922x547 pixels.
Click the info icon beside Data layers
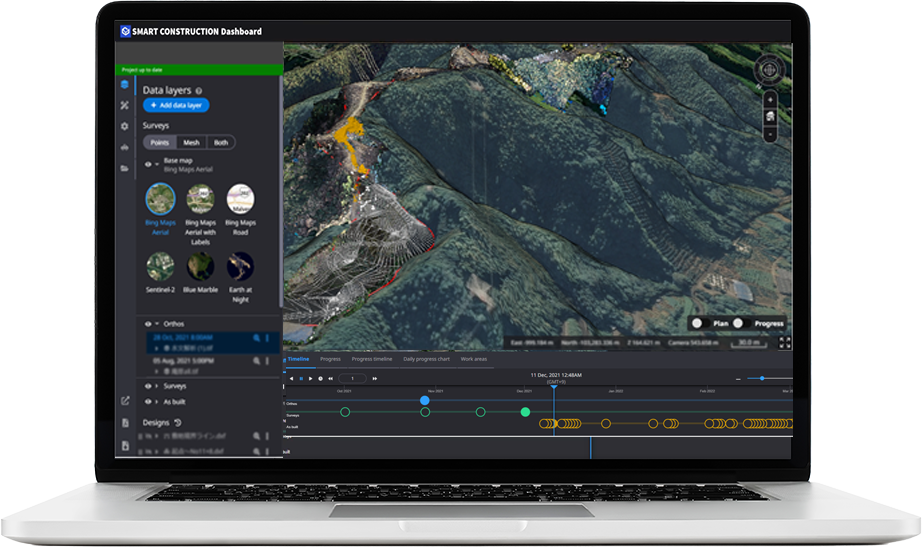click(x=199, y=91)
